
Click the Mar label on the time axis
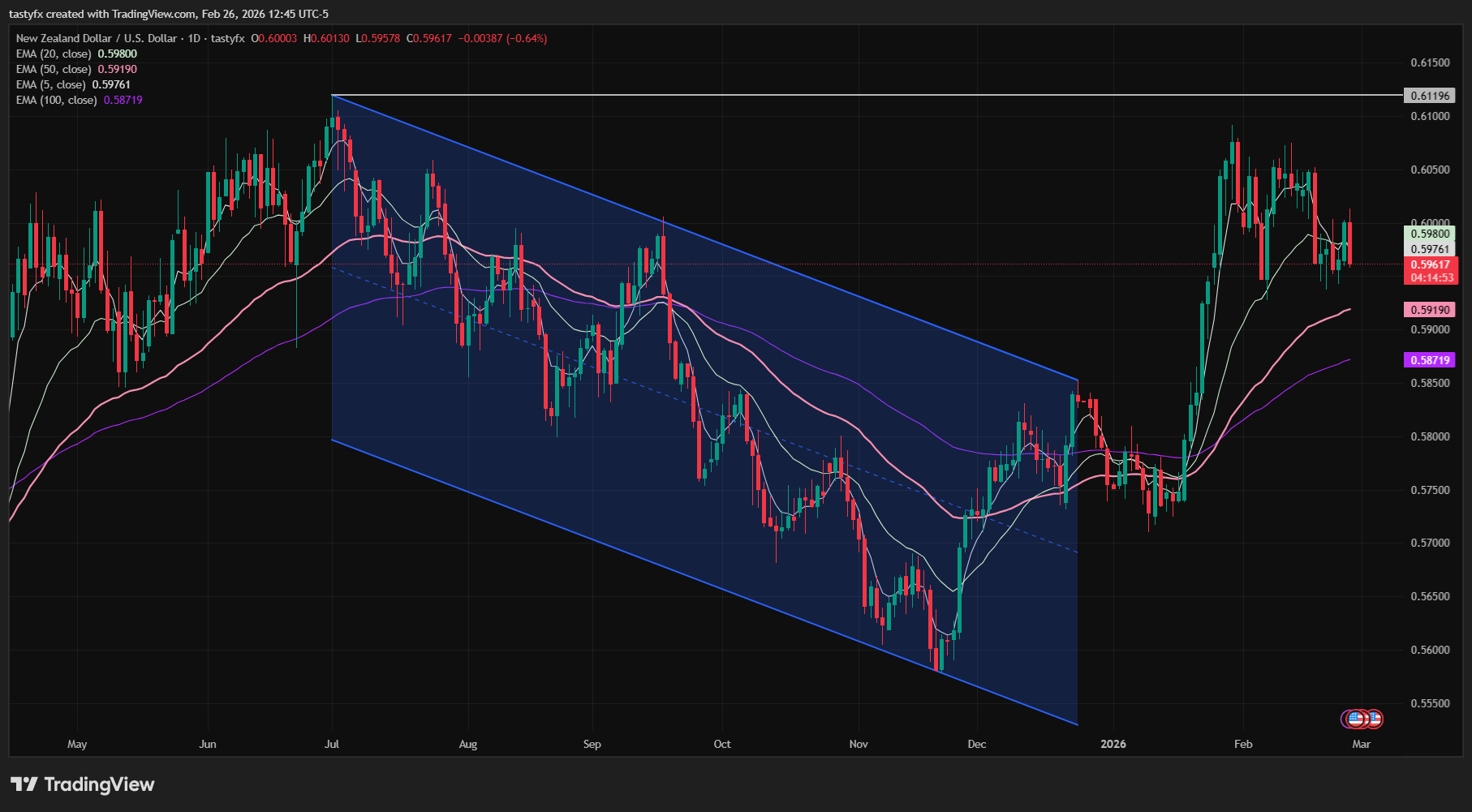coord(1360,744)
